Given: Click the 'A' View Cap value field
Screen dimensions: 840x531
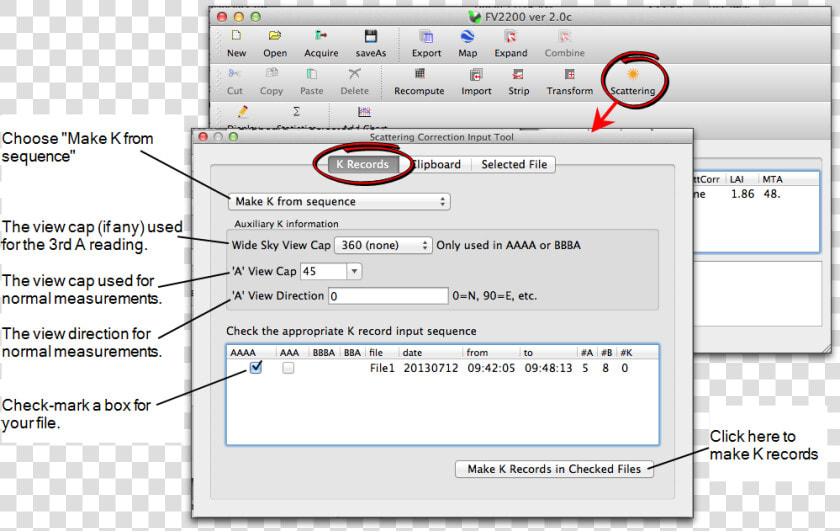Looking at the screenshot, I should coord(324,271).
